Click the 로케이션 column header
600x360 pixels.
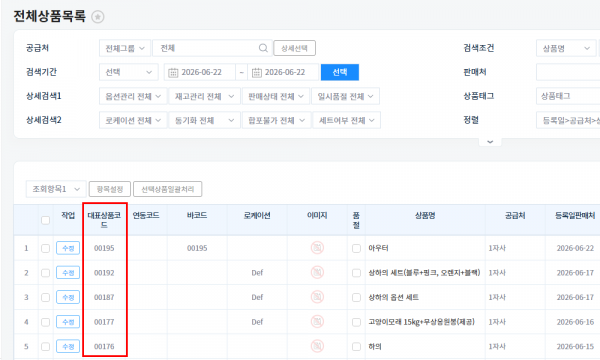pyautogui.click(x=257, y=215)
